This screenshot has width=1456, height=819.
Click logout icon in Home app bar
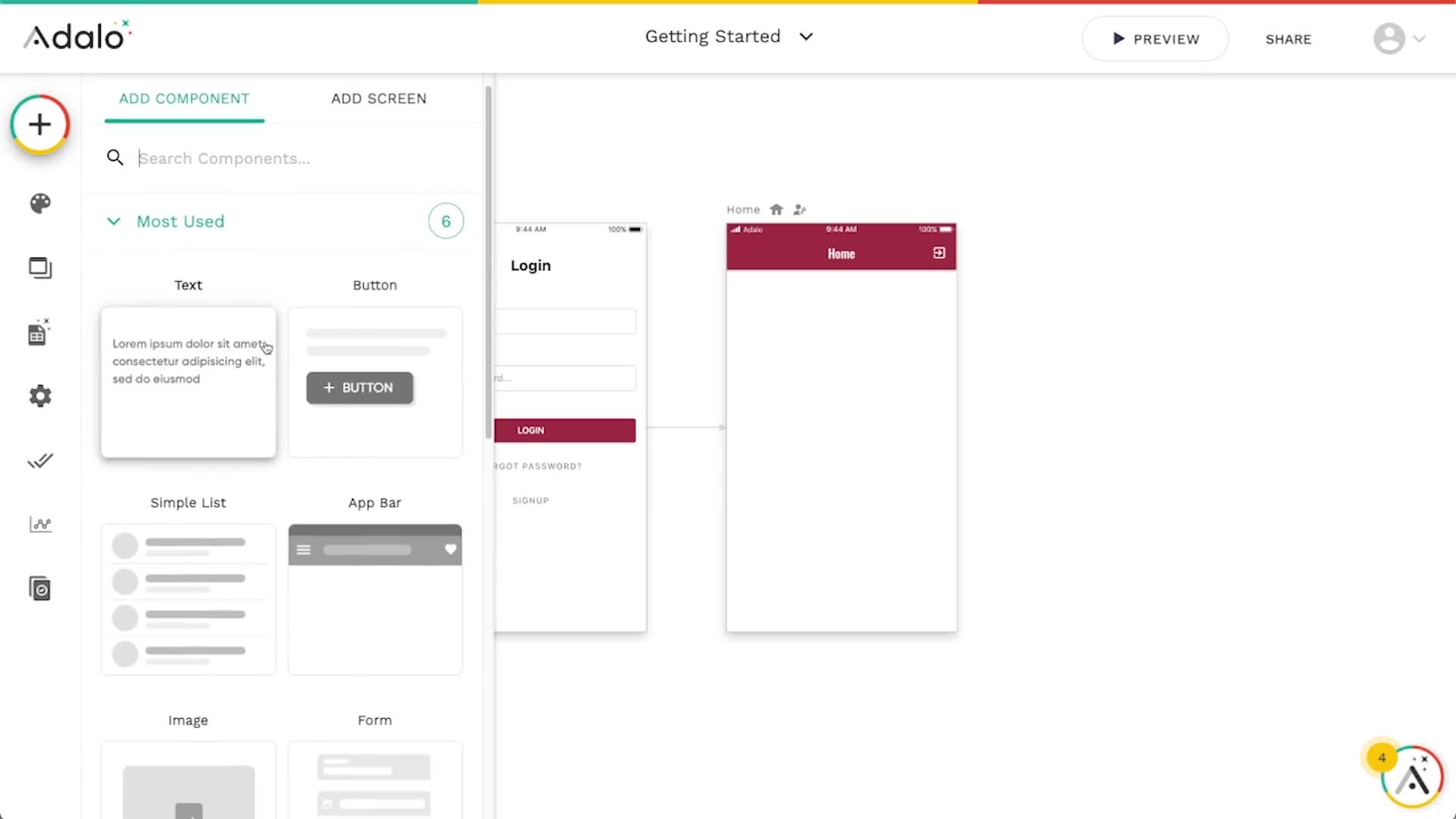pos(939,253)
